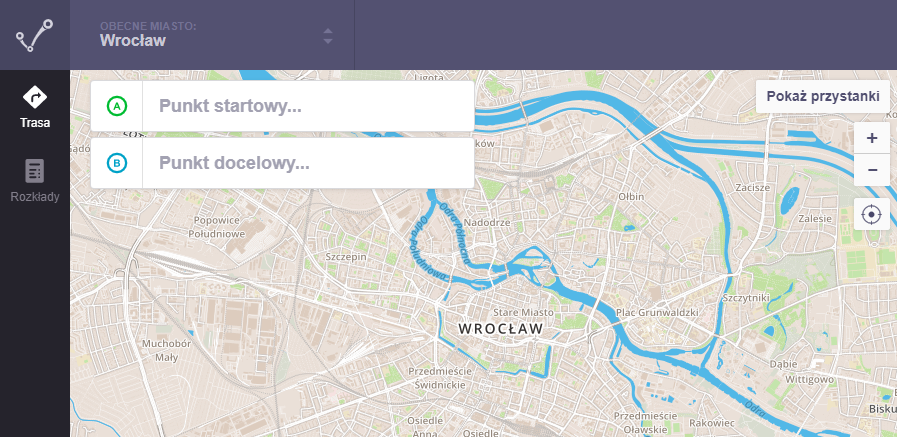This screenshot has width=897, height=437.
Task: Zoom out the map with minus
Action: tap(872, 170)
